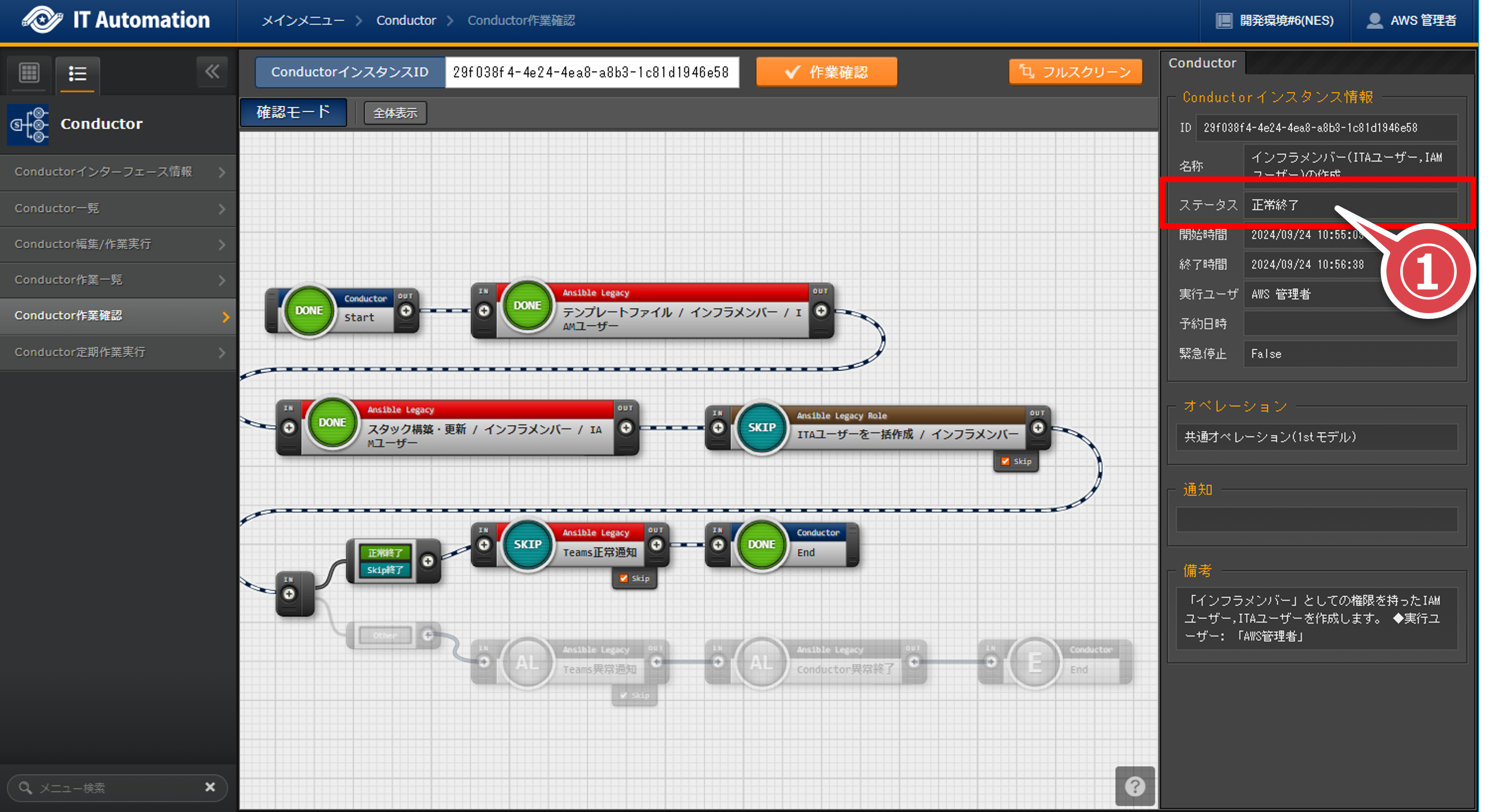Image resolution: width=1507 pixels, height=812 pixels.
Task: Clear menu search with X icon
Action: [210, 787]
